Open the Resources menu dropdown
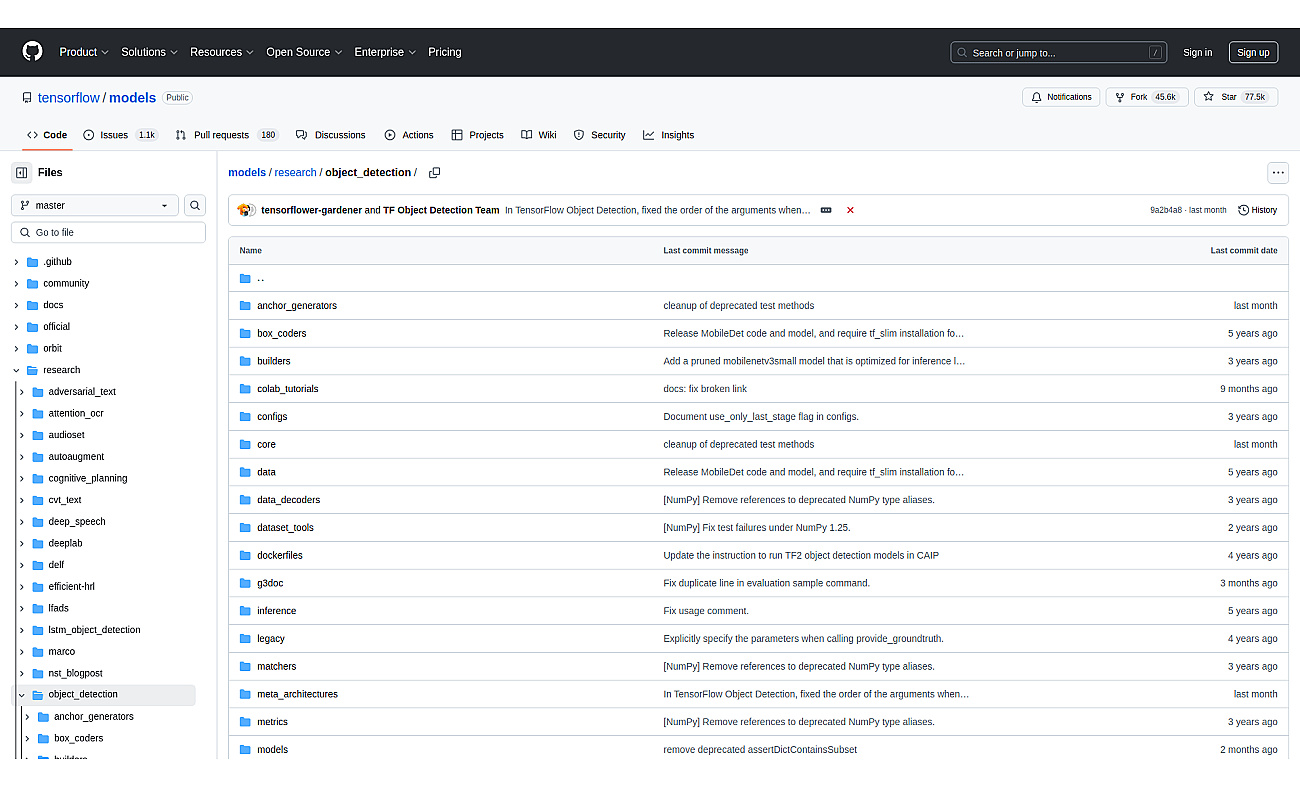The image size is (1300, 788). click(221, 52)
